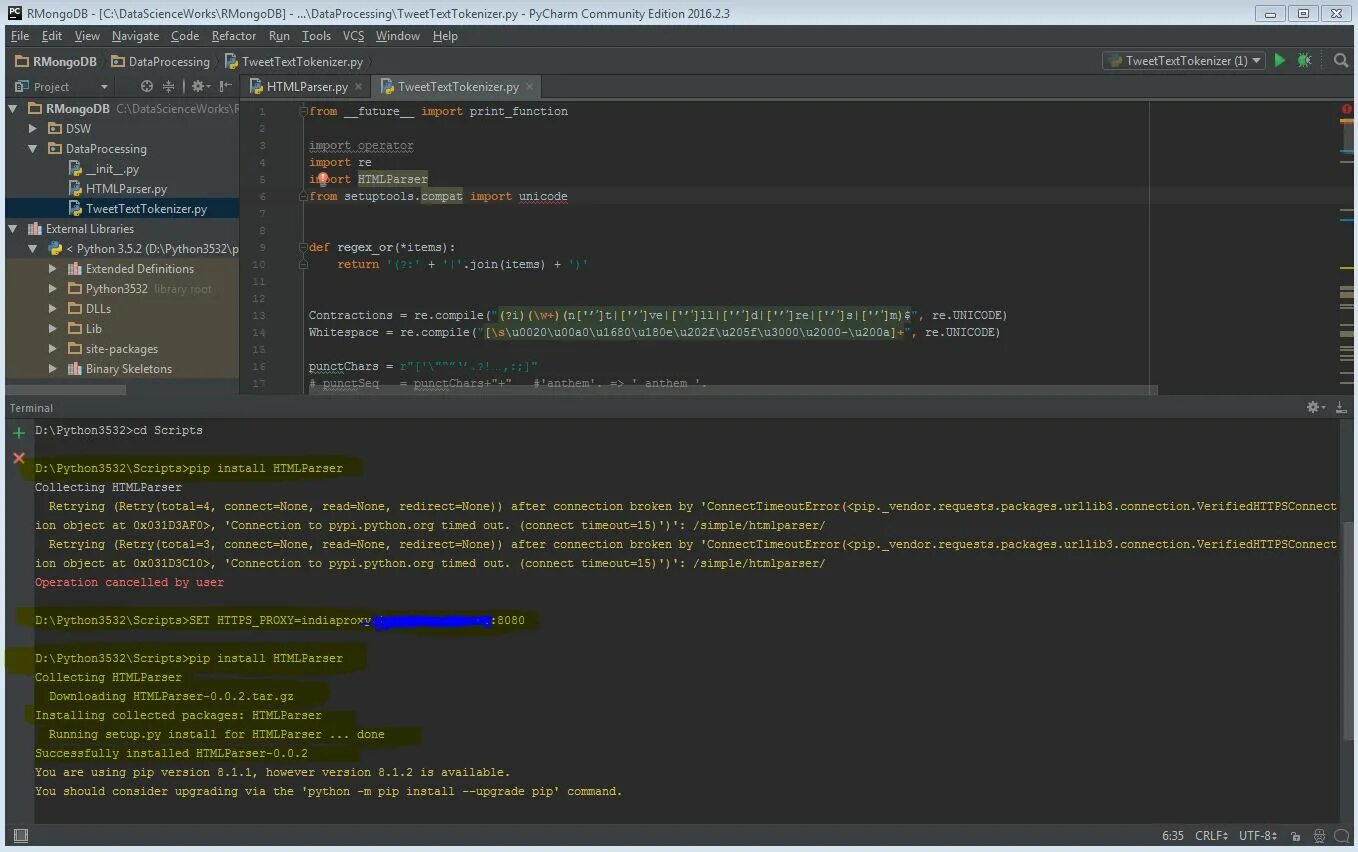This screenshot has height=852, width=1358.
Task: Toggle read-only lock icon in status bar
Action: click(1295, 836)
